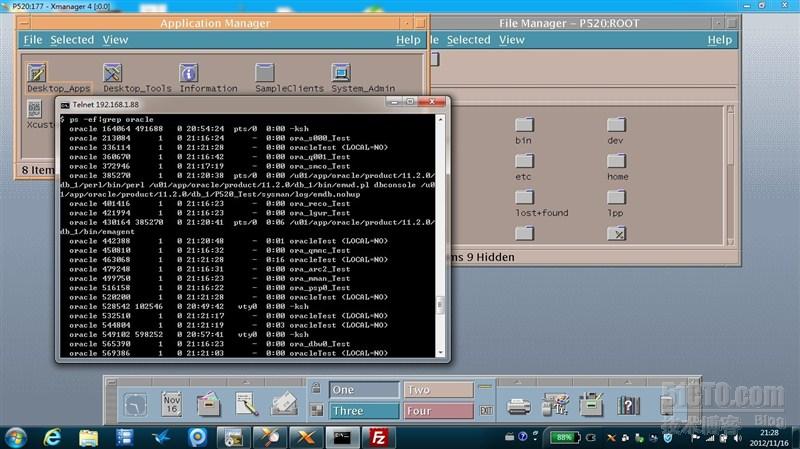Click the command prompt icon in taskbar
Viewport: 800px width, 449px height.
[342, 438]
